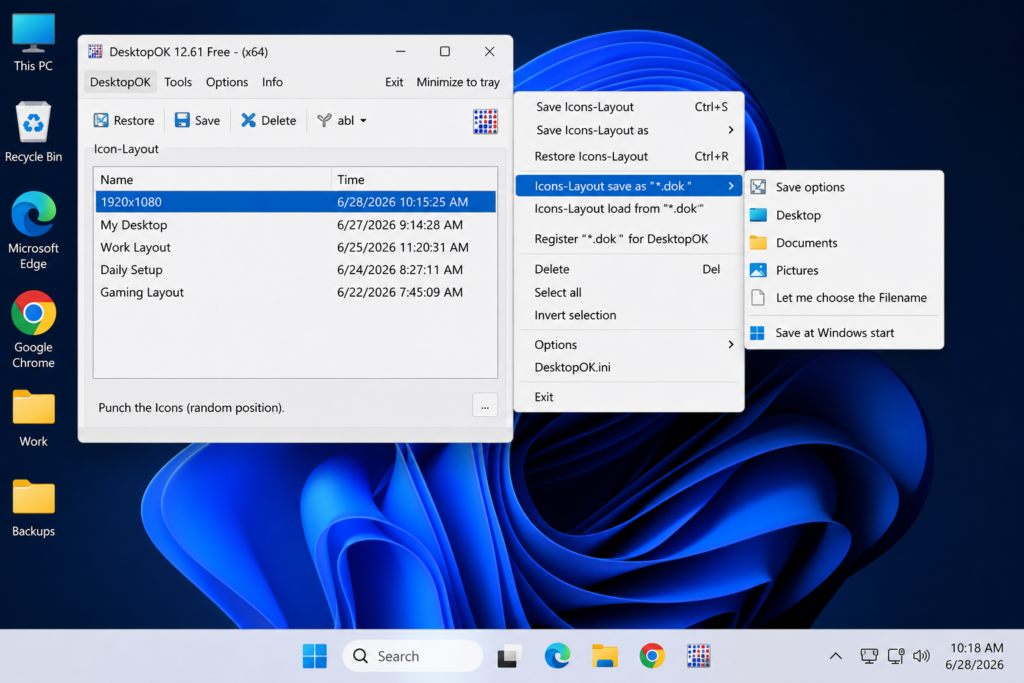Click the ellipsis button beside Punch the Icons
This screenshot has height=683, width=1024.
coord(485,406)
